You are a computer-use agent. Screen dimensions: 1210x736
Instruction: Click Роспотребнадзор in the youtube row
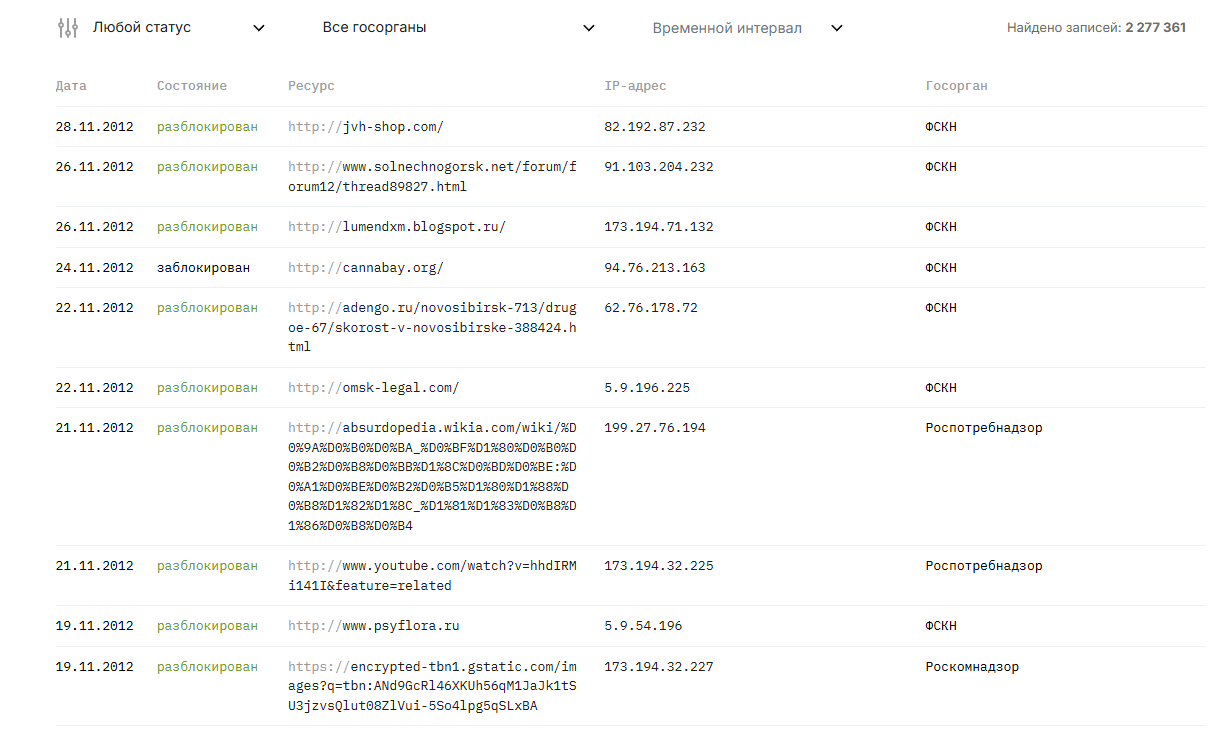point(984,566)
